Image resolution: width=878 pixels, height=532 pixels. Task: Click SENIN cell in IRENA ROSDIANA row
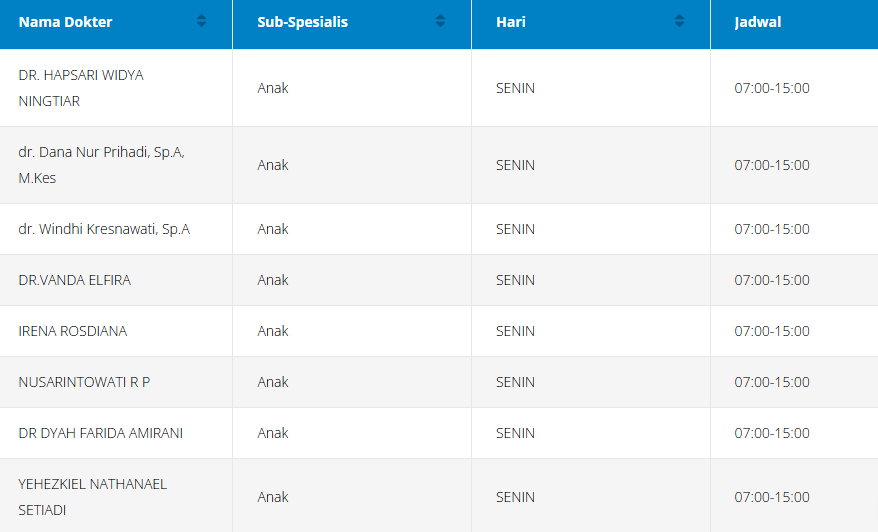pyautogui.click(x=515, y=331)
